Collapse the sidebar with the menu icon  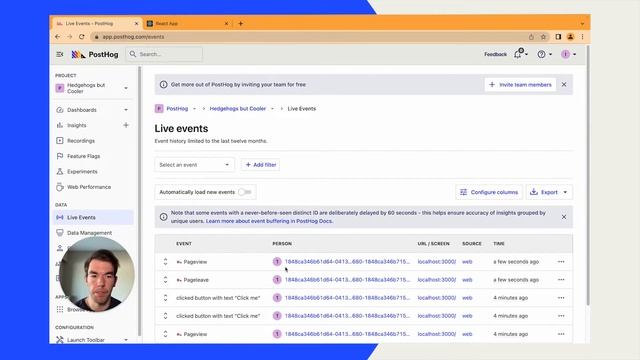[x=60, y=54]
